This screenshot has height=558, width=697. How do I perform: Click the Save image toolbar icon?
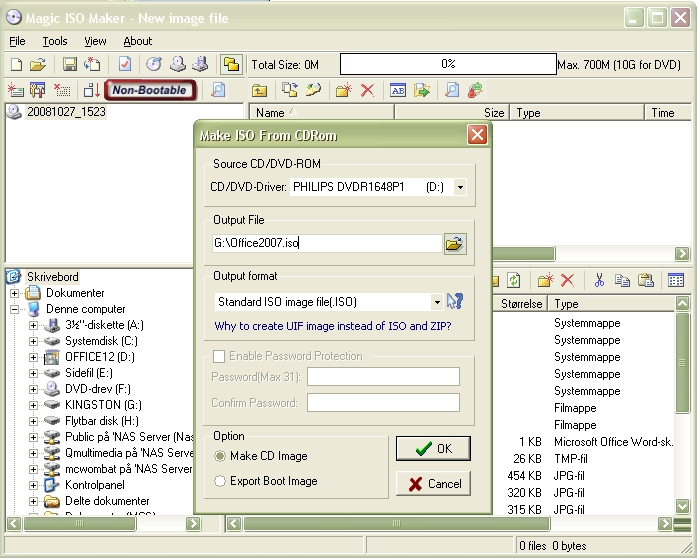coord(70,64)
